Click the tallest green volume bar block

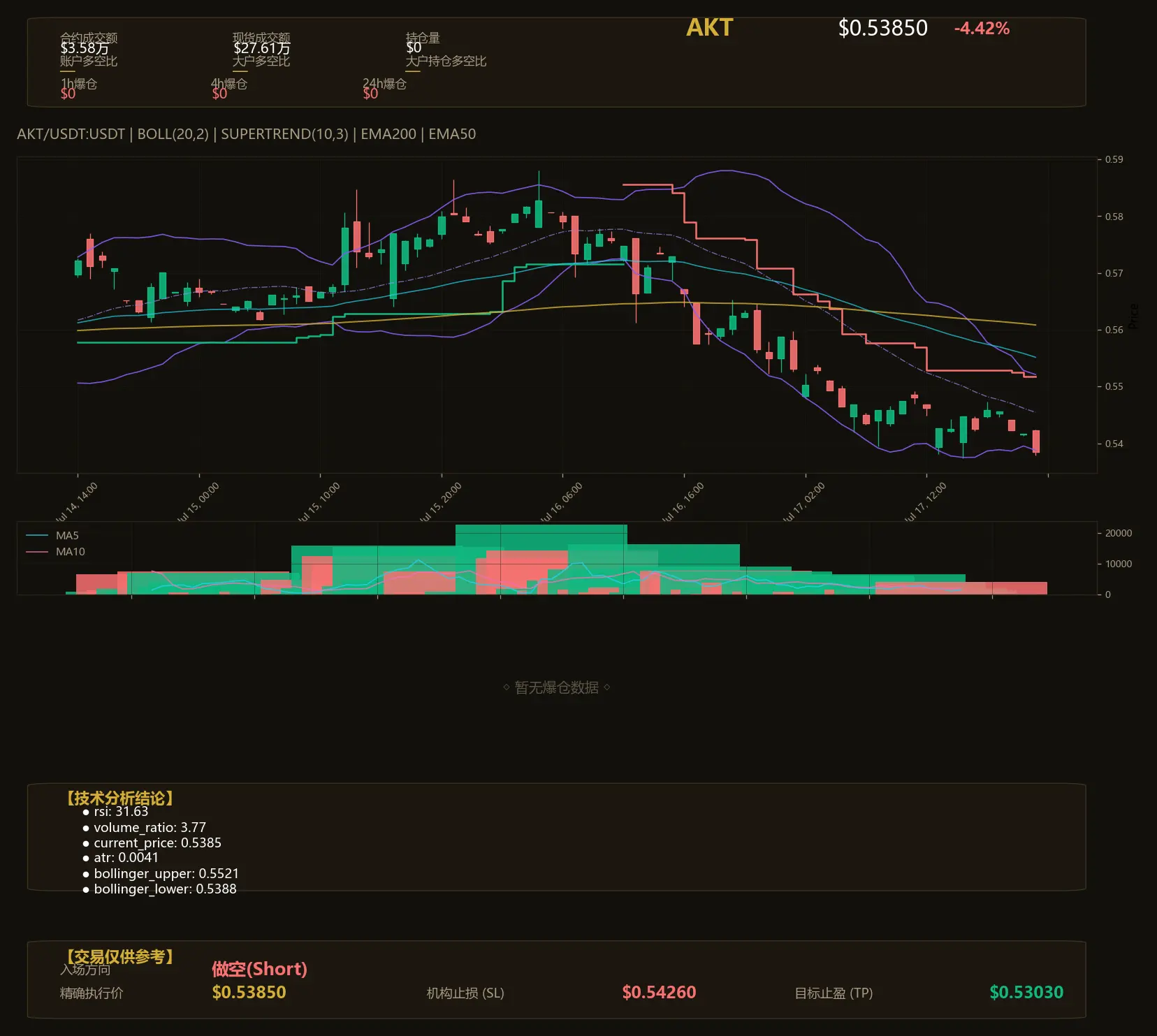point(541,559)
